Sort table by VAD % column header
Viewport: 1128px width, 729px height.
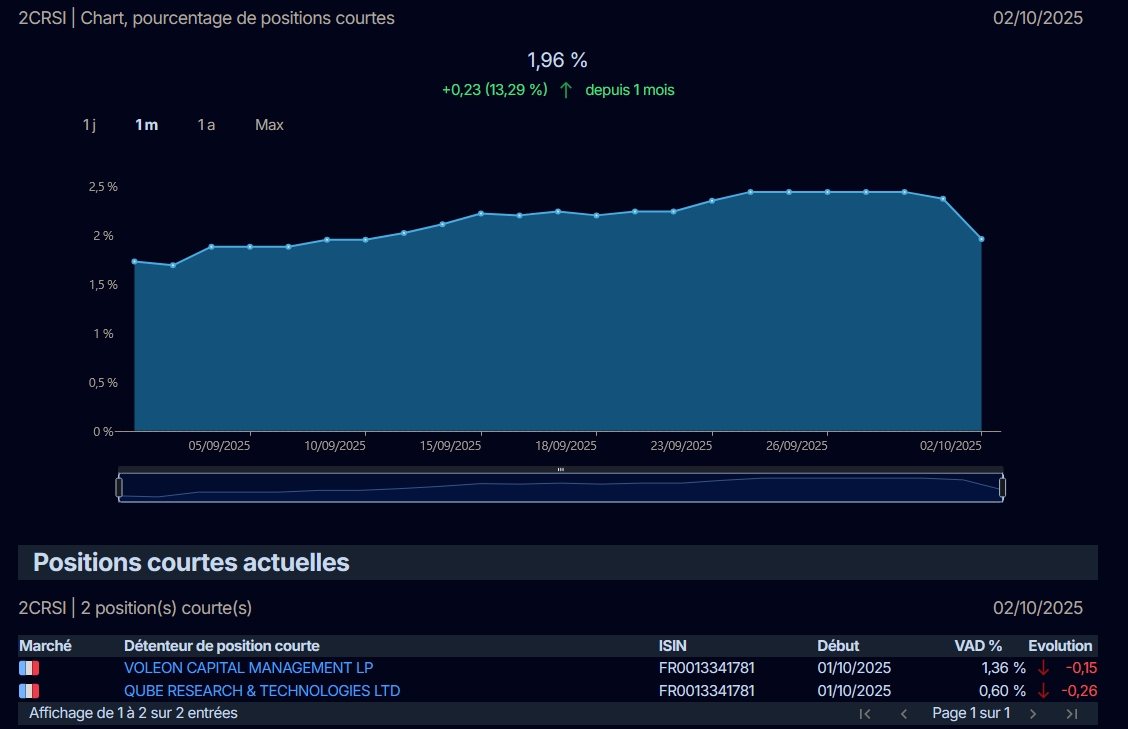click(x=978, y=646)
